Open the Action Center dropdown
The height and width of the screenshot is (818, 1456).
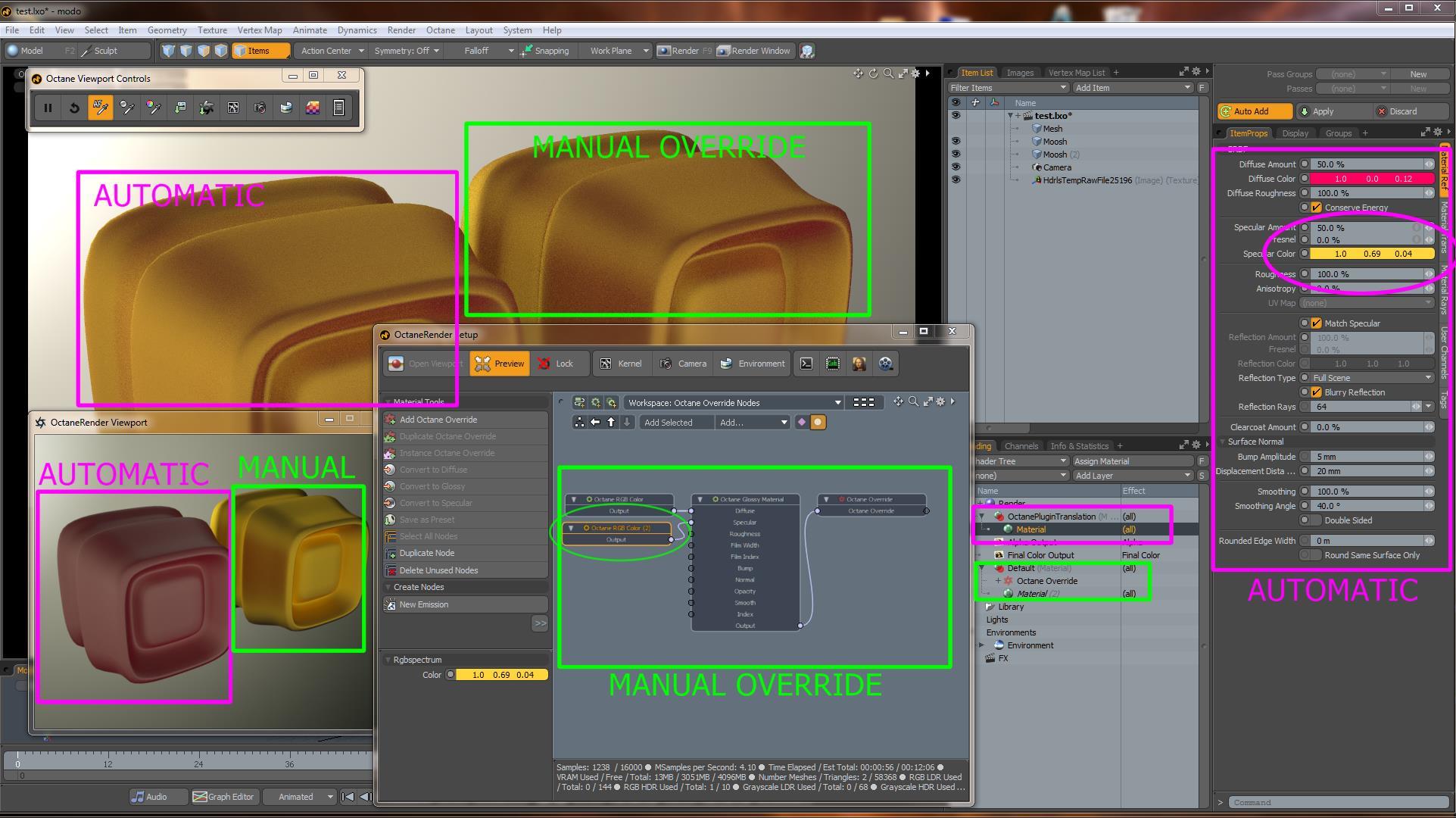332,51
